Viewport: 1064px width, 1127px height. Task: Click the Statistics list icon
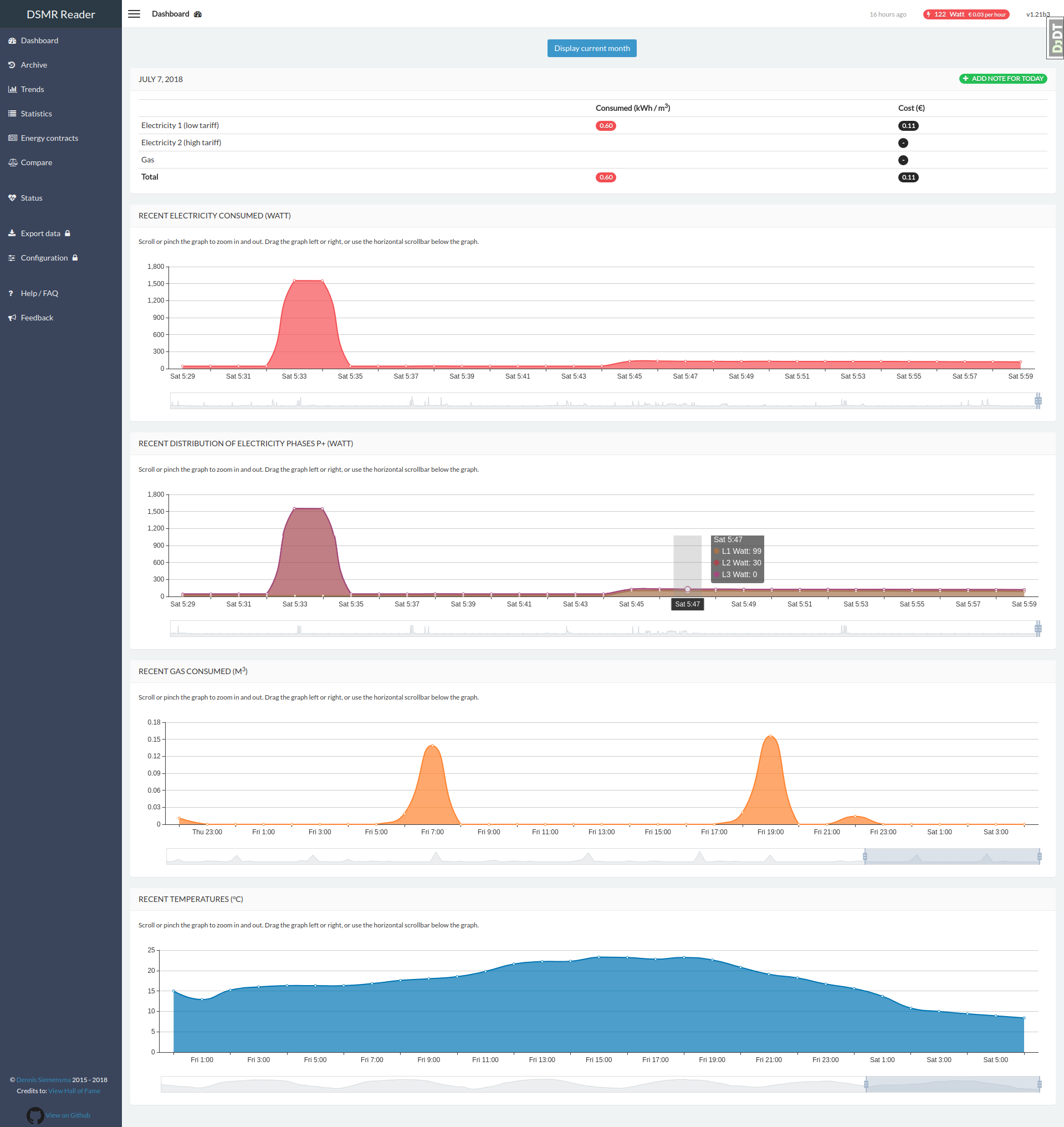(13, 114)
